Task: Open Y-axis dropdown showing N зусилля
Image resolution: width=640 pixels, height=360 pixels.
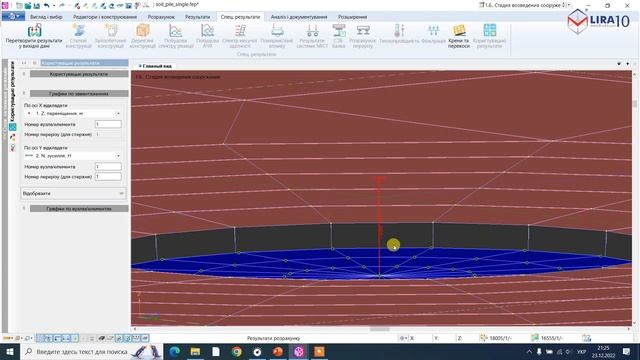Action: [x=72, y=156]
